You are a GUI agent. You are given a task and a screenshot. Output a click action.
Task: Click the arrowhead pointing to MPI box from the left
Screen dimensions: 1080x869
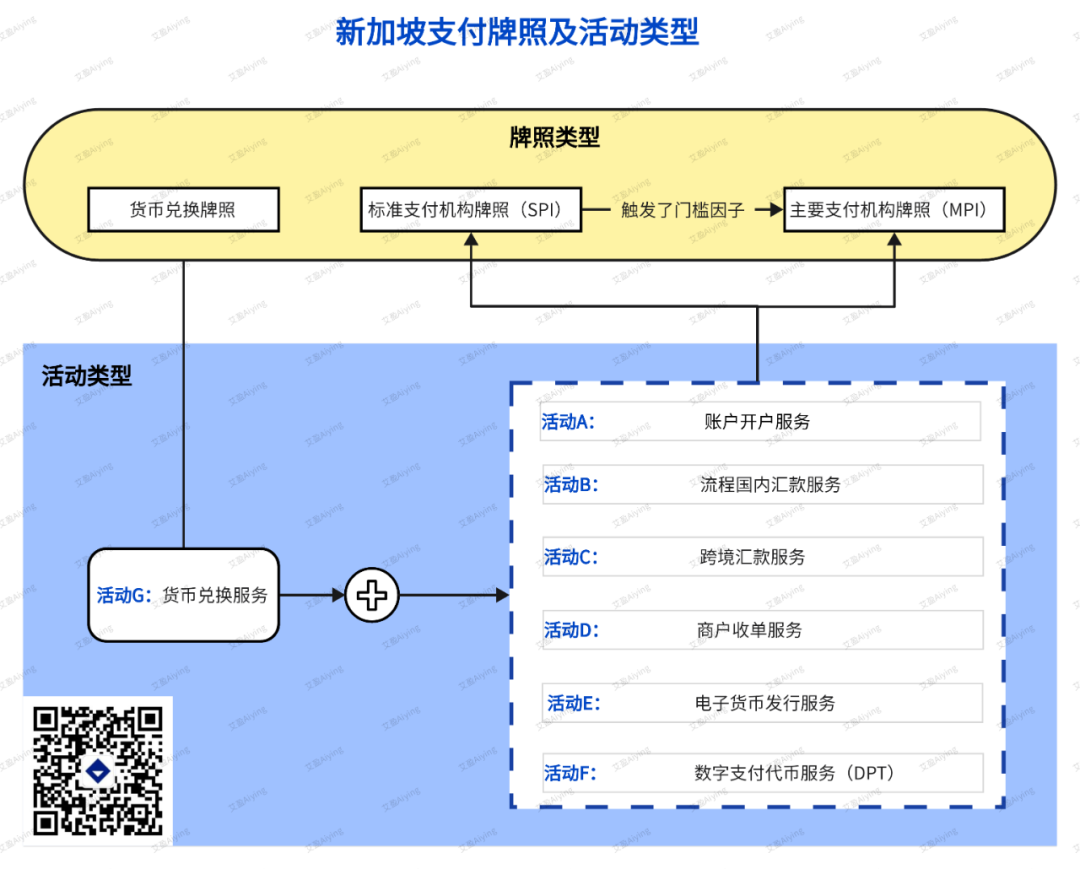click(x=774, y=211)
